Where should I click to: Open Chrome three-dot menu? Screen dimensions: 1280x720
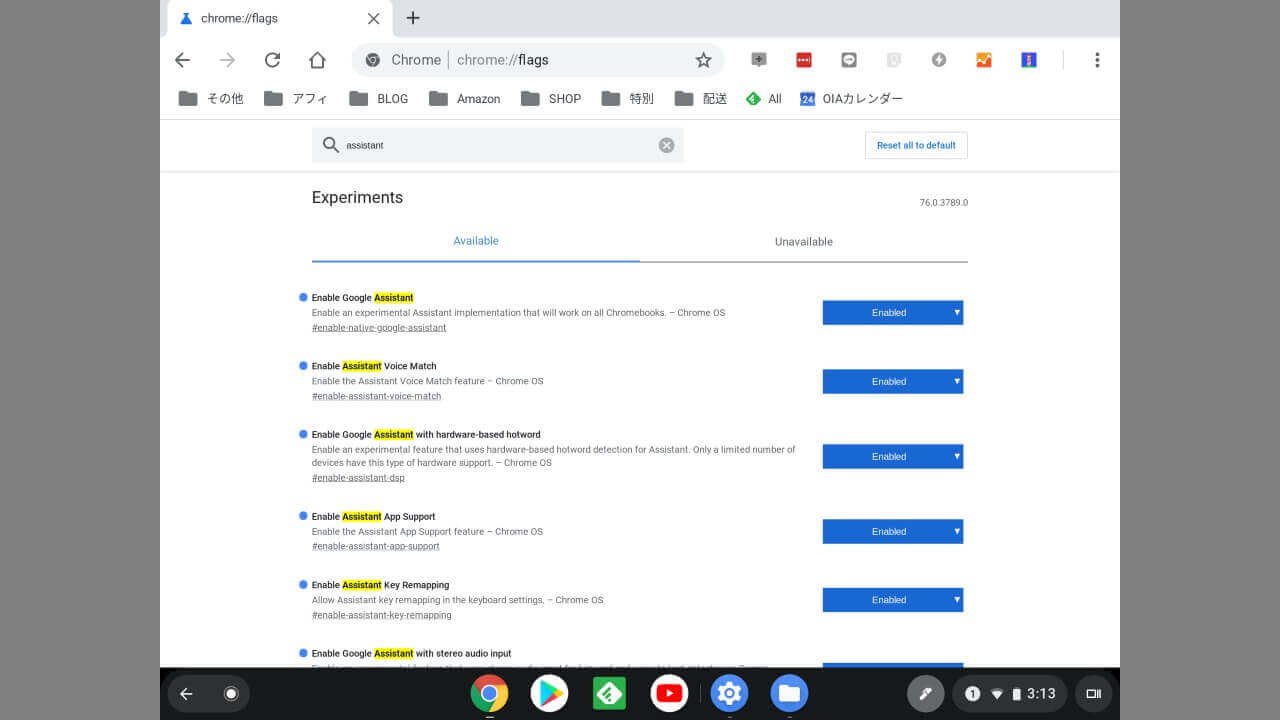click(1096, 60)
